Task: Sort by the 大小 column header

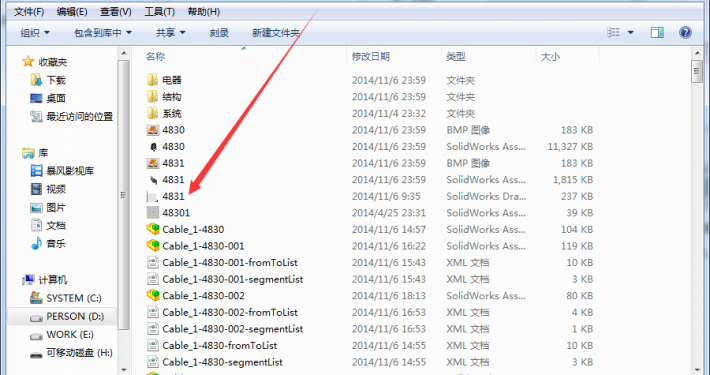Action: click(x=550, y=57)
